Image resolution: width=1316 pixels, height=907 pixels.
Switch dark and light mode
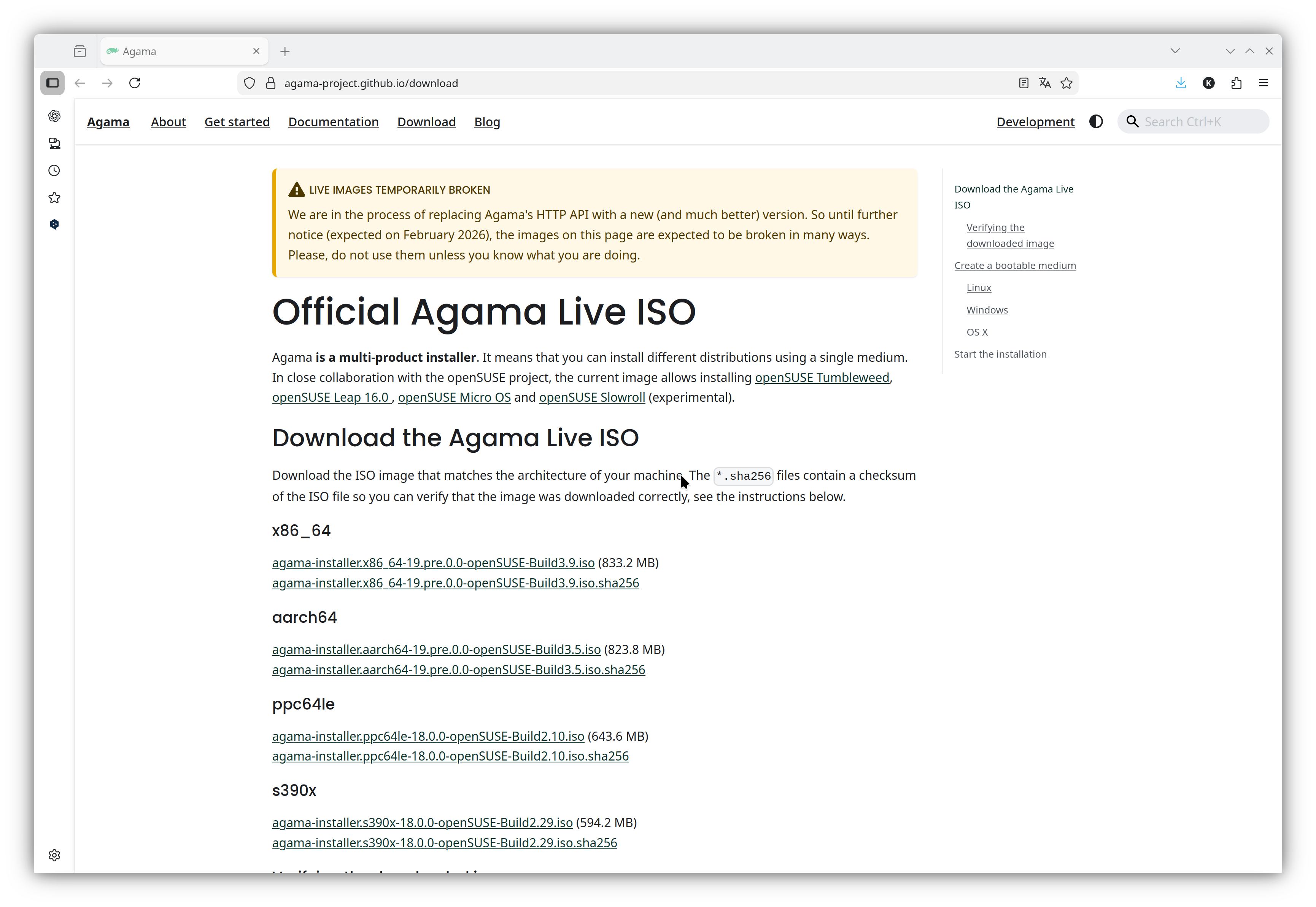(1096, 122)
